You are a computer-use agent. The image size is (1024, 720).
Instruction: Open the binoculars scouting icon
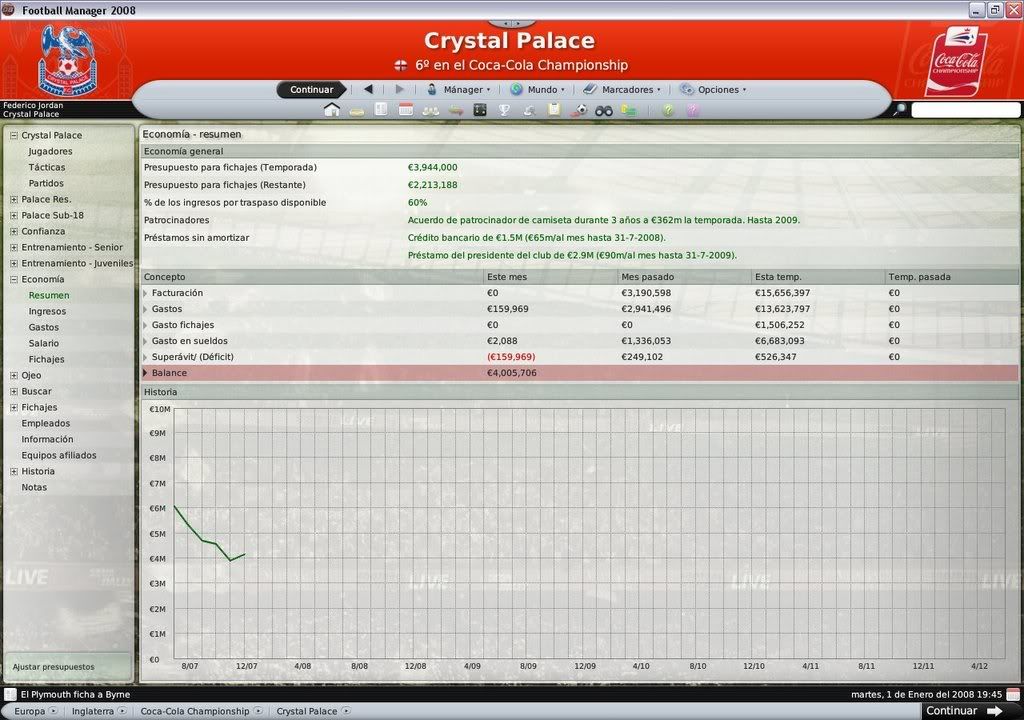[603, 110]
